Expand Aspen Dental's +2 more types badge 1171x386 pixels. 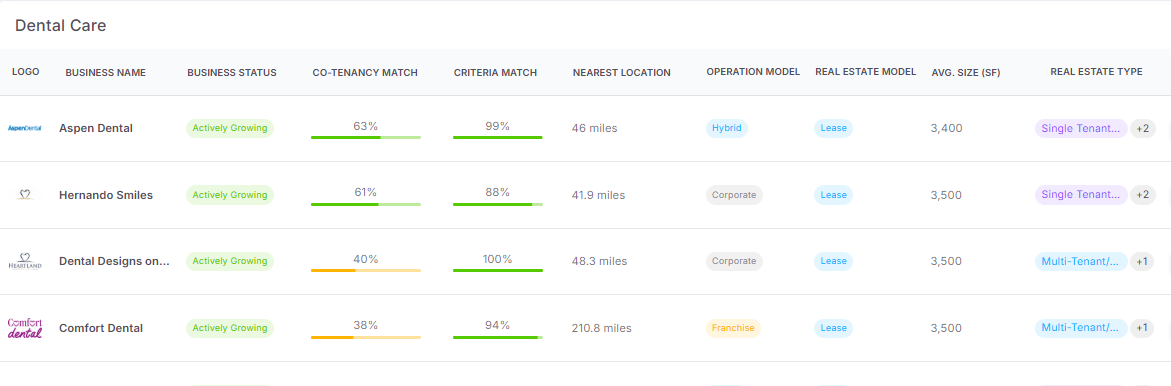1143,128
